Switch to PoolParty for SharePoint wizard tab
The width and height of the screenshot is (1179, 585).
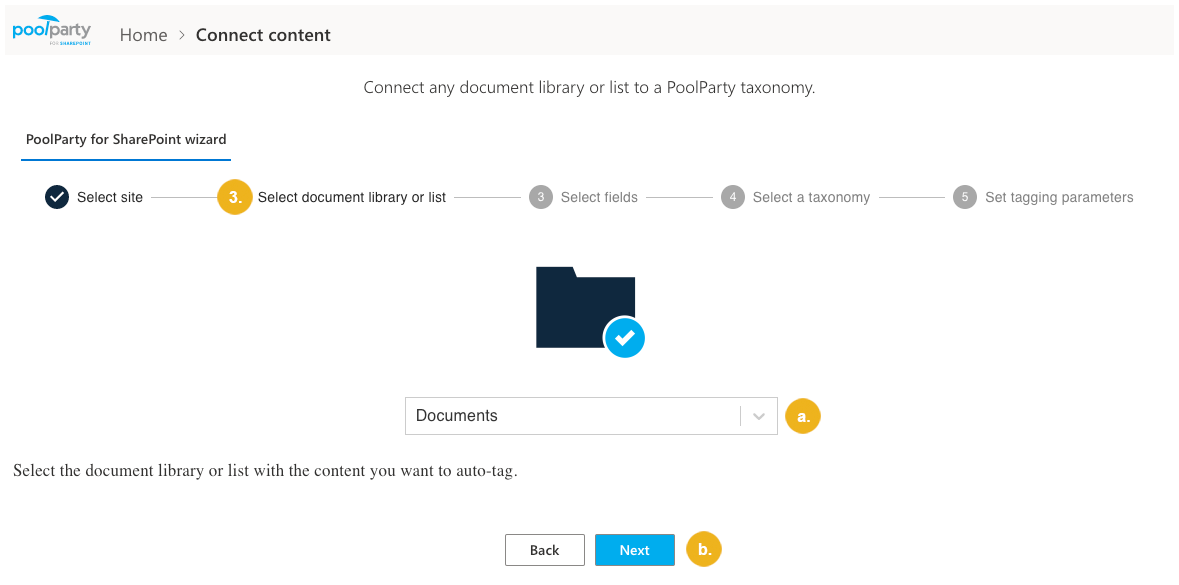click(126, 140)
